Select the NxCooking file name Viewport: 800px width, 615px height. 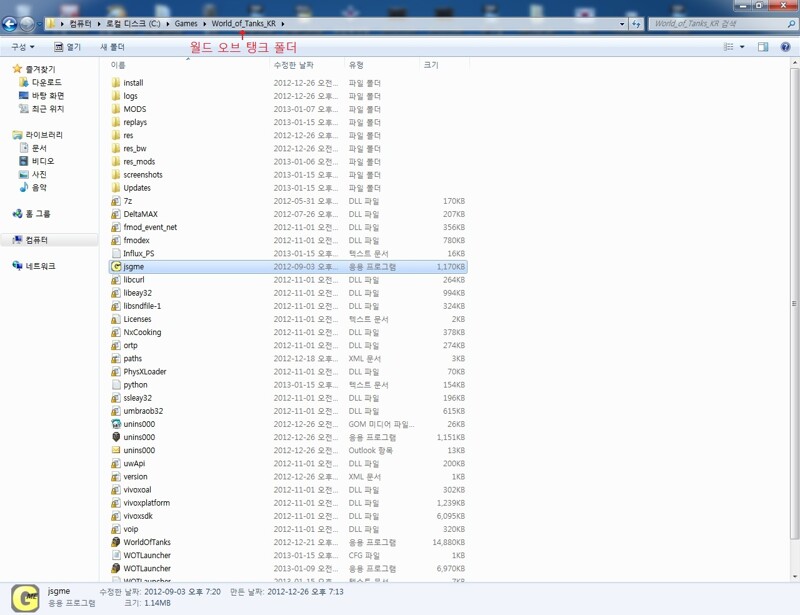coord(142,332)
